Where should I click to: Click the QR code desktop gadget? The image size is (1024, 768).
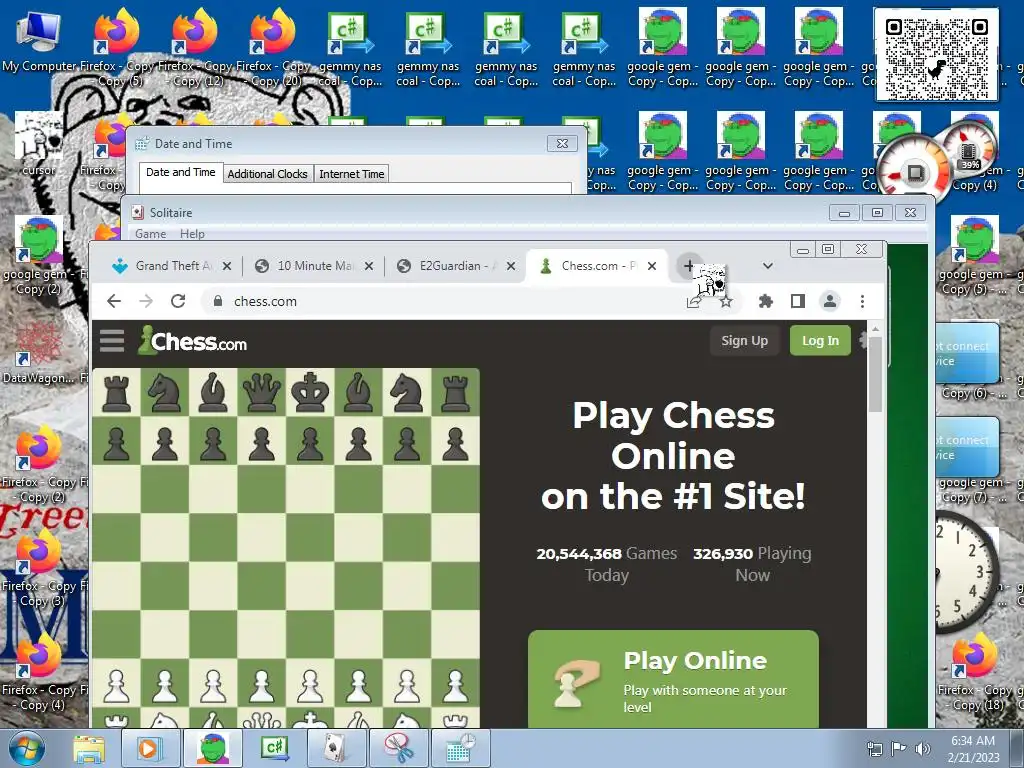pyautogui.click(x=936, y=54)
